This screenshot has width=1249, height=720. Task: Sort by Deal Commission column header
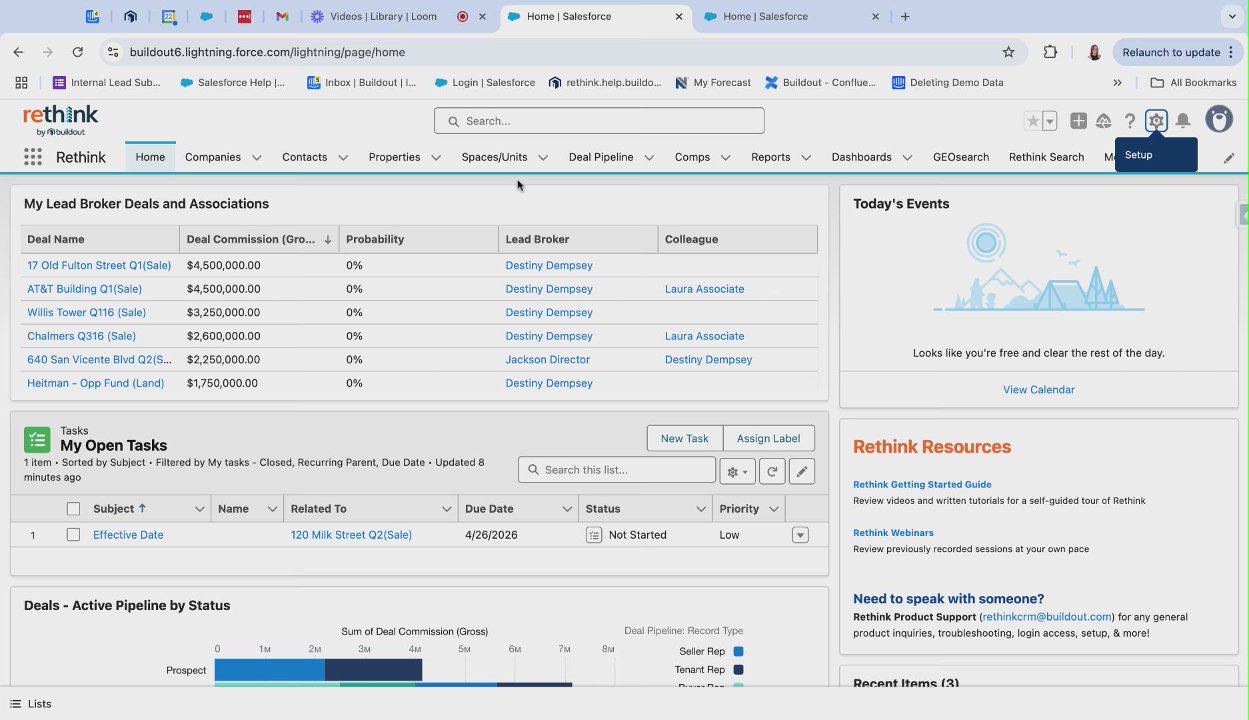(259, 240)
